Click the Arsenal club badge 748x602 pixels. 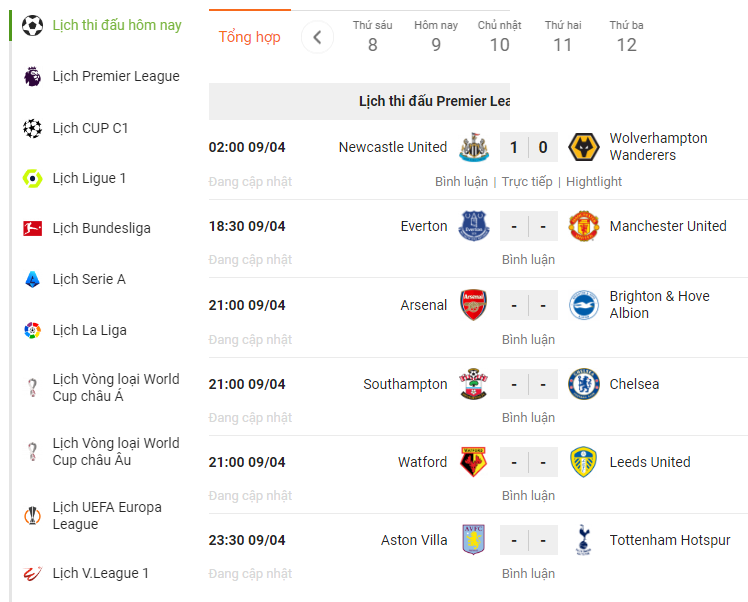click(474, 305)
